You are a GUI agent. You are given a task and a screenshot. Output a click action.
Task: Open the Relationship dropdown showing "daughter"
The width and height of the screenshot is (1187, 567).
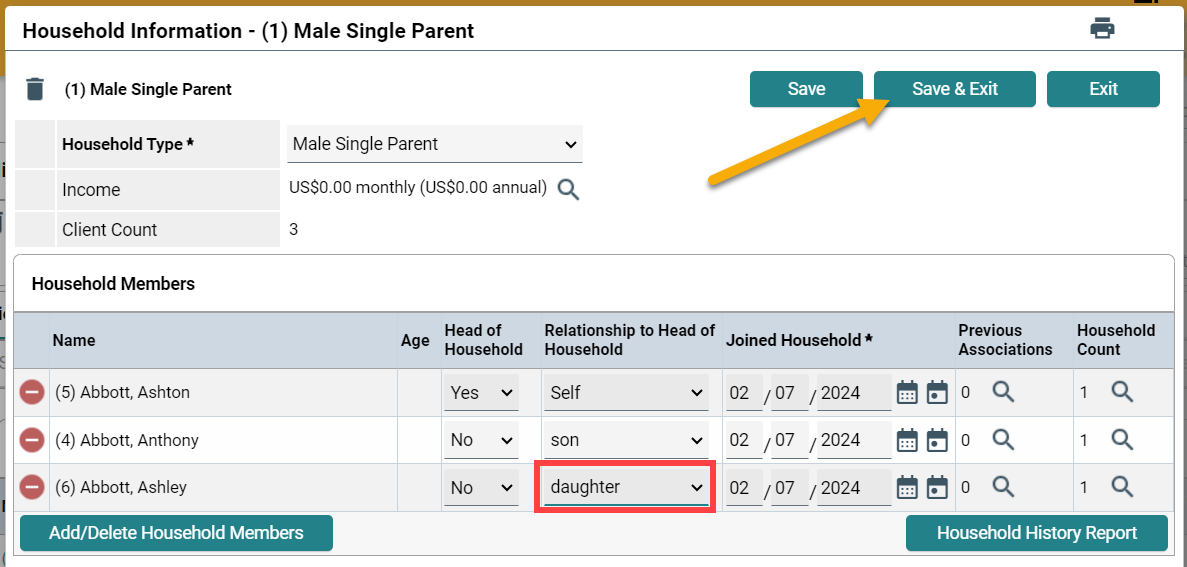point(627,488)
